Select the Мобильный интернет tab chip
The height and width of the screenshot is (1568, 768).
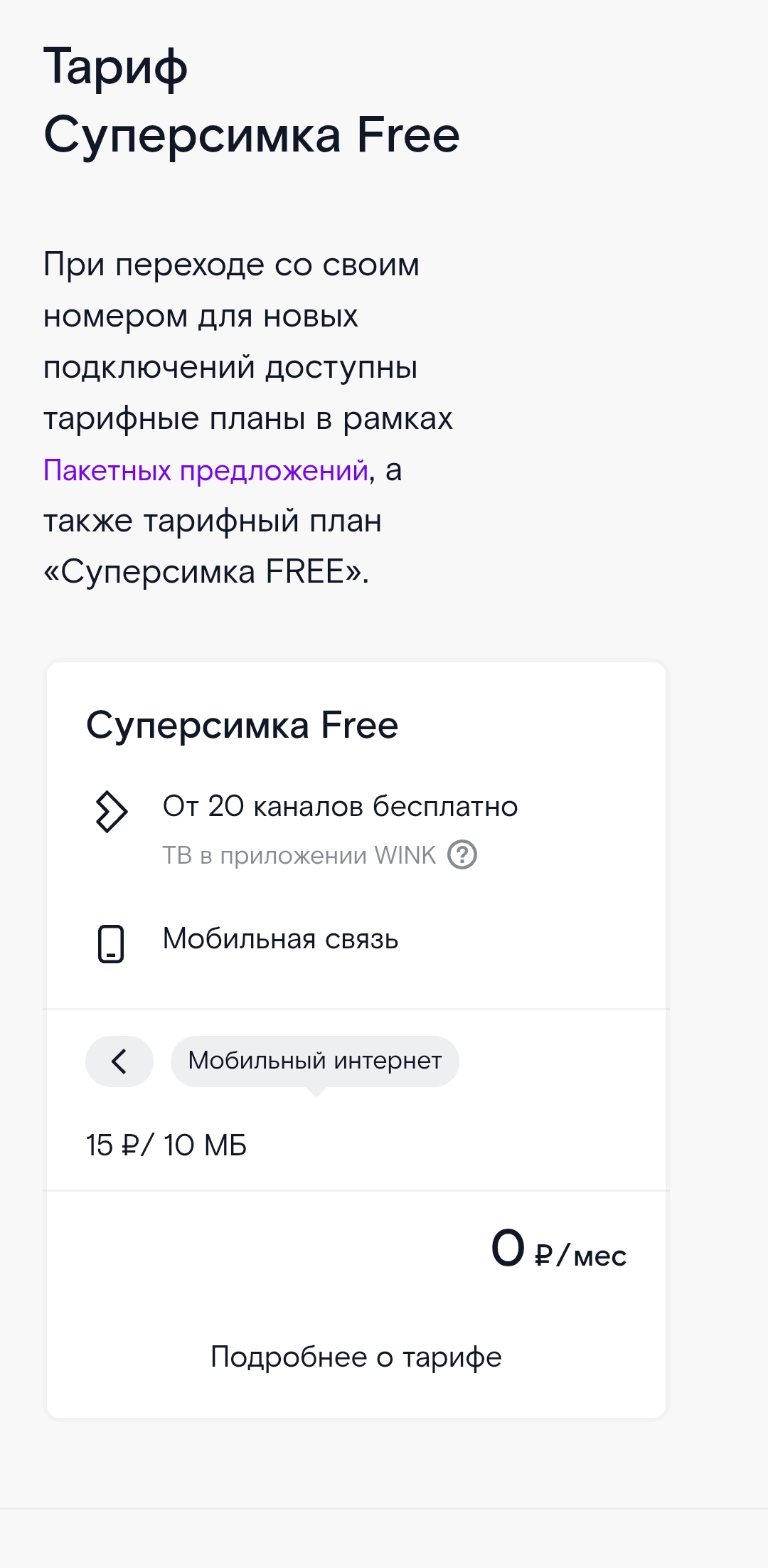(315, 1061)
